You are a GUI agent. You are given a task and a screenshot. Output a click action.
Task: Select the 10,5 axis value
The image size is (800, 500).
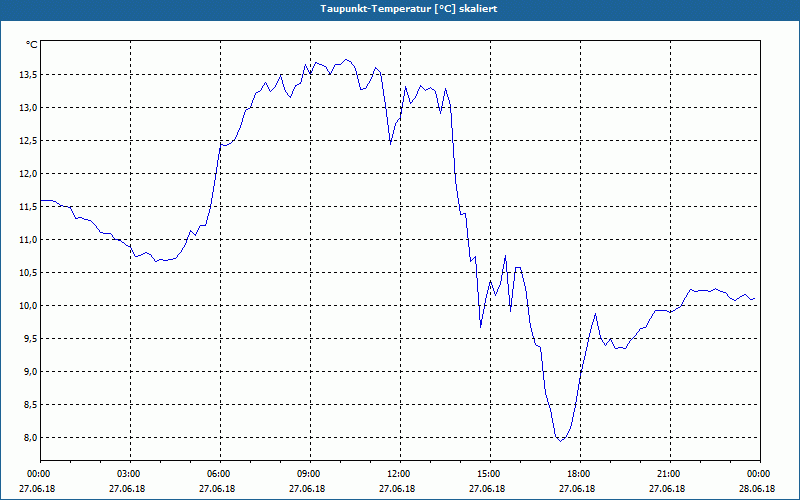point(28,273)
